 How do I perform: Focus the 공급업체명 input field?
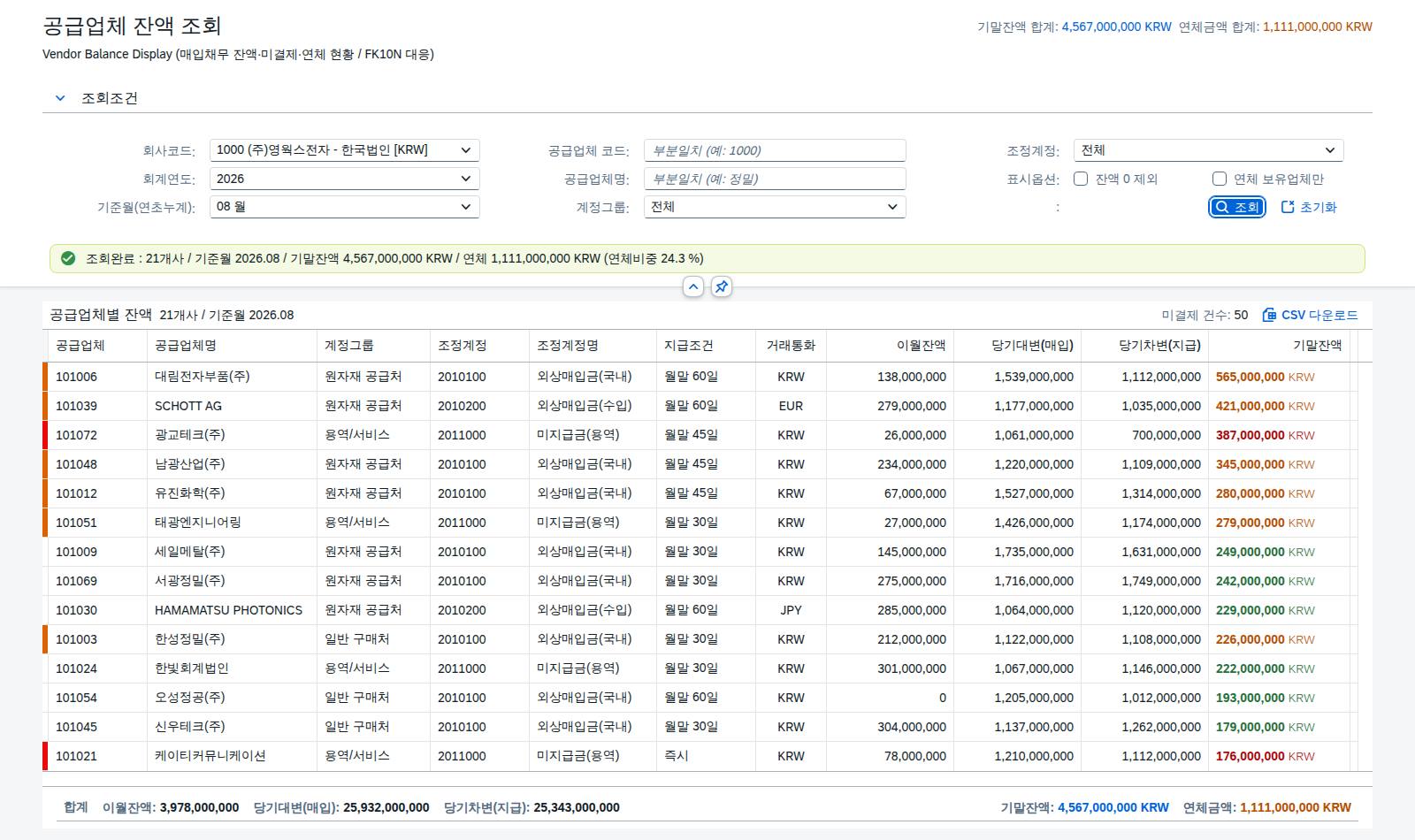775,179
